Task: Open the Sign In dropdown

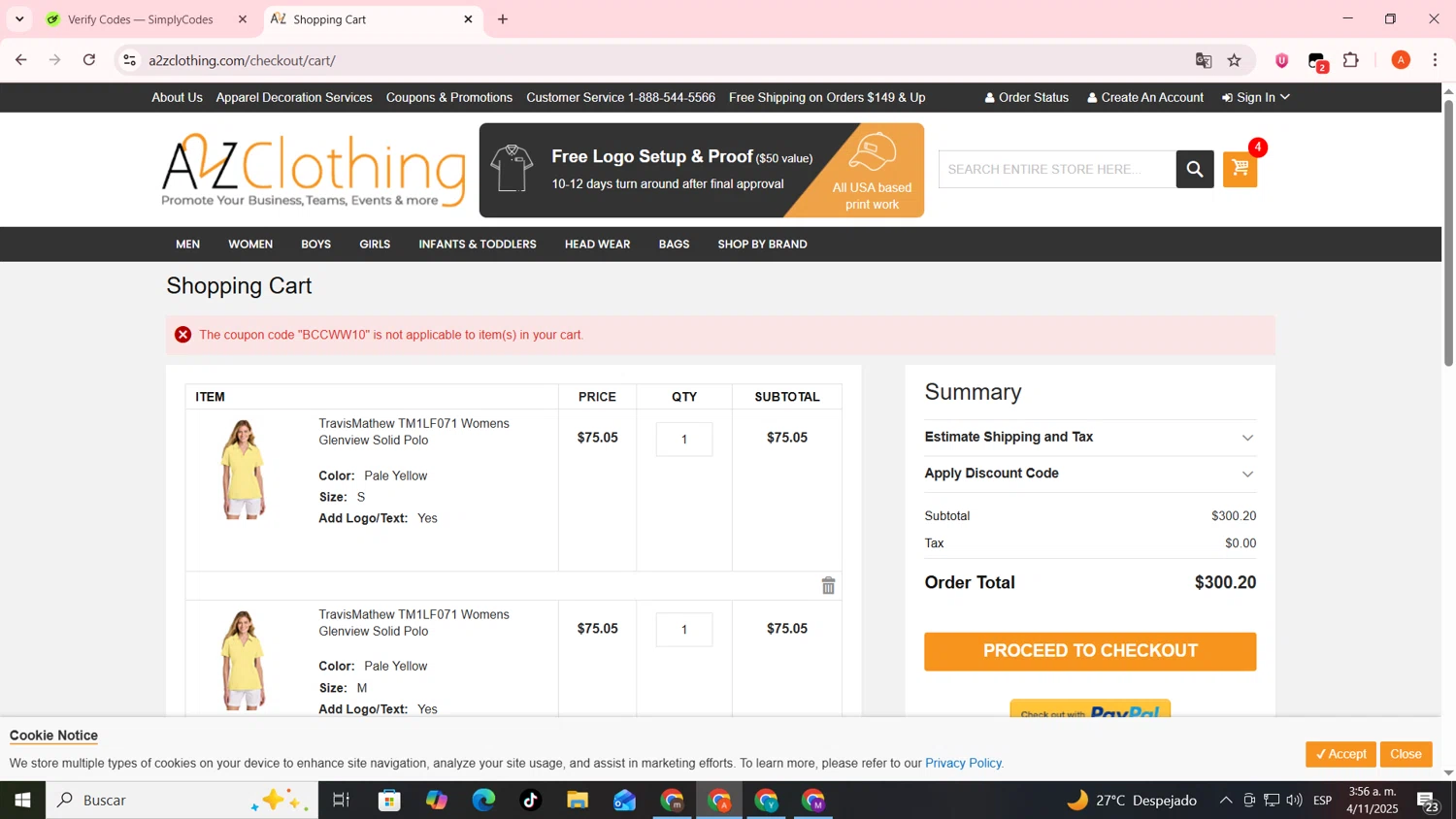Action: 1256,97
